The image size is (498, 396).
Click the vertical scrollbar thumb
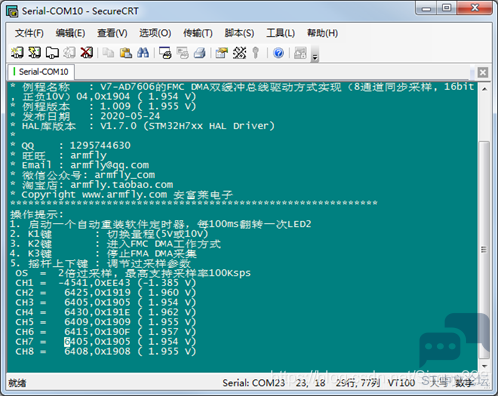[484, 249]
